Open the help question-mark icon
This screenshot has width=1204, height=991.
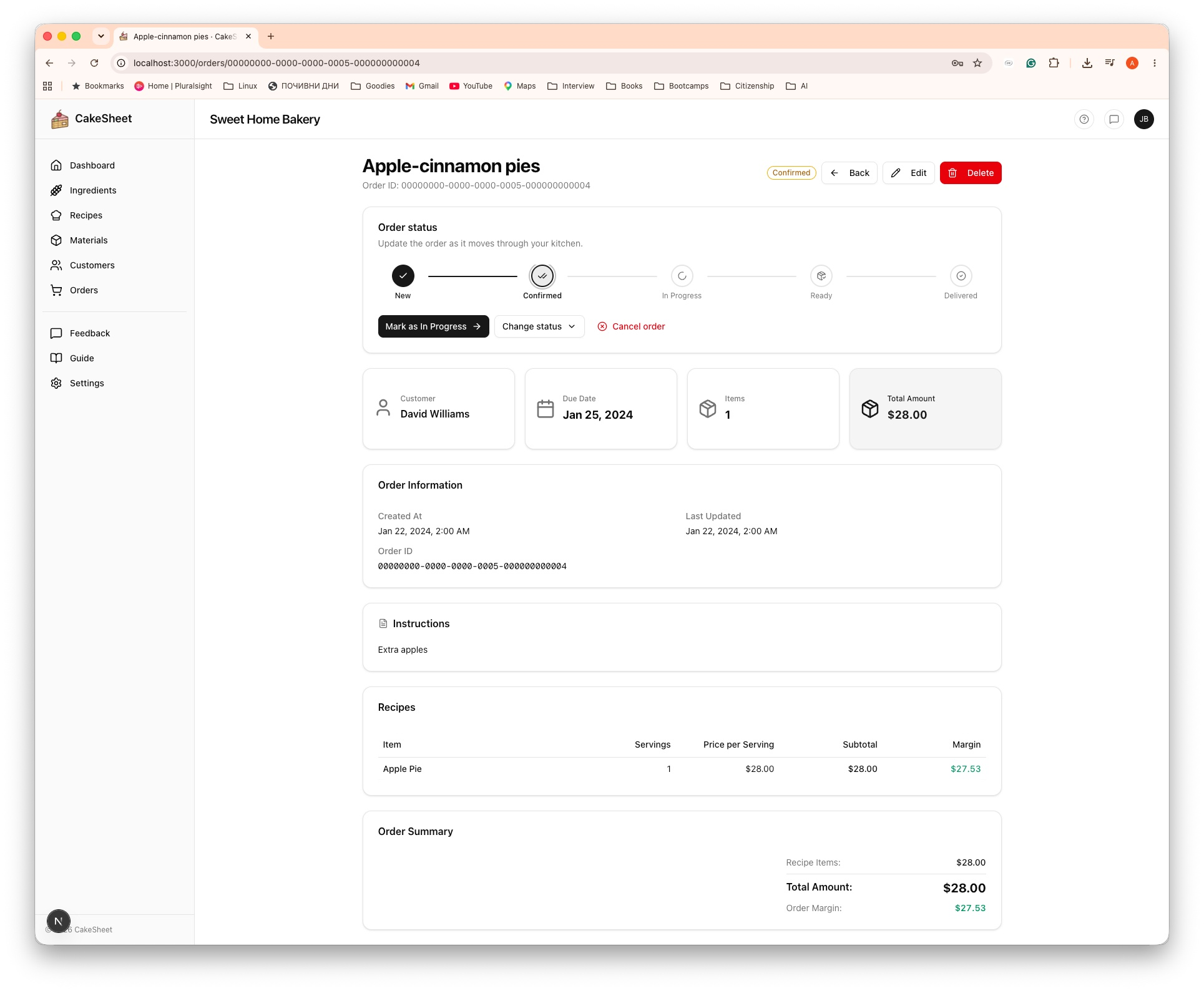pos(1084,119)
